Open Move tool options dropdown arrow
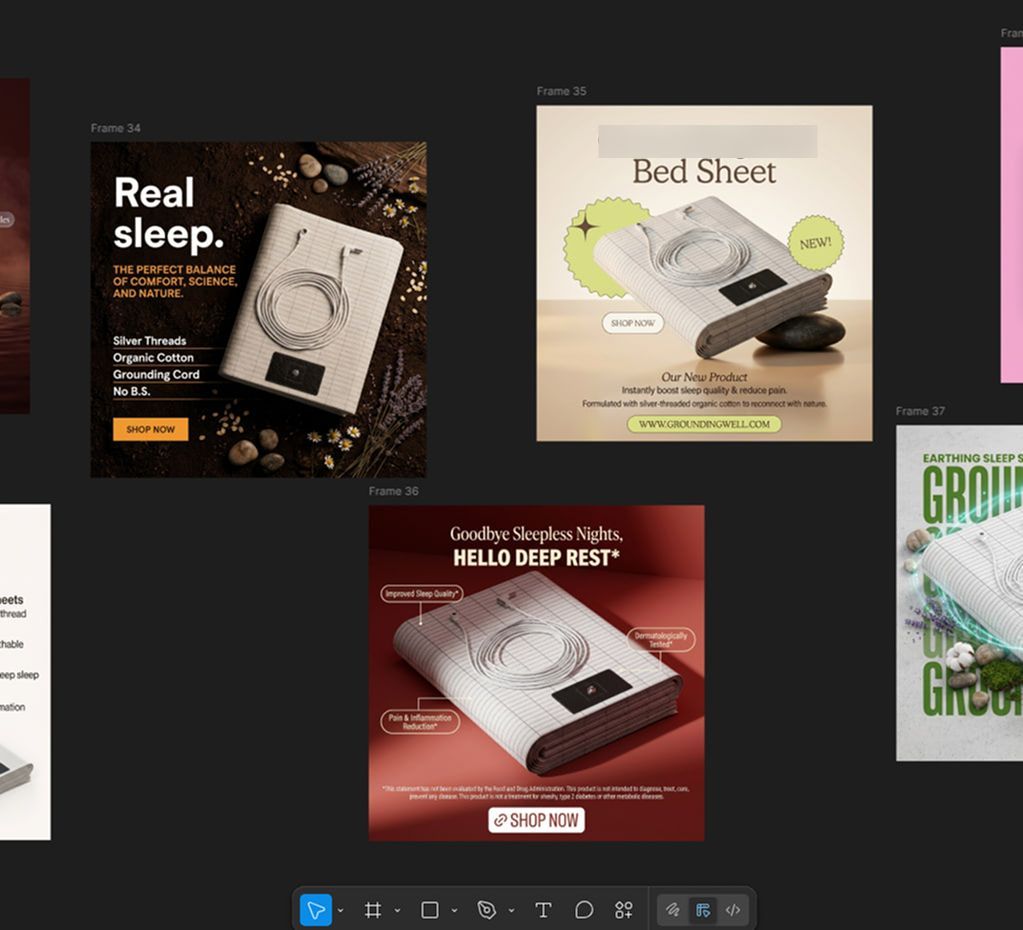Screen dimensions: 1023x930 (341, 910)
